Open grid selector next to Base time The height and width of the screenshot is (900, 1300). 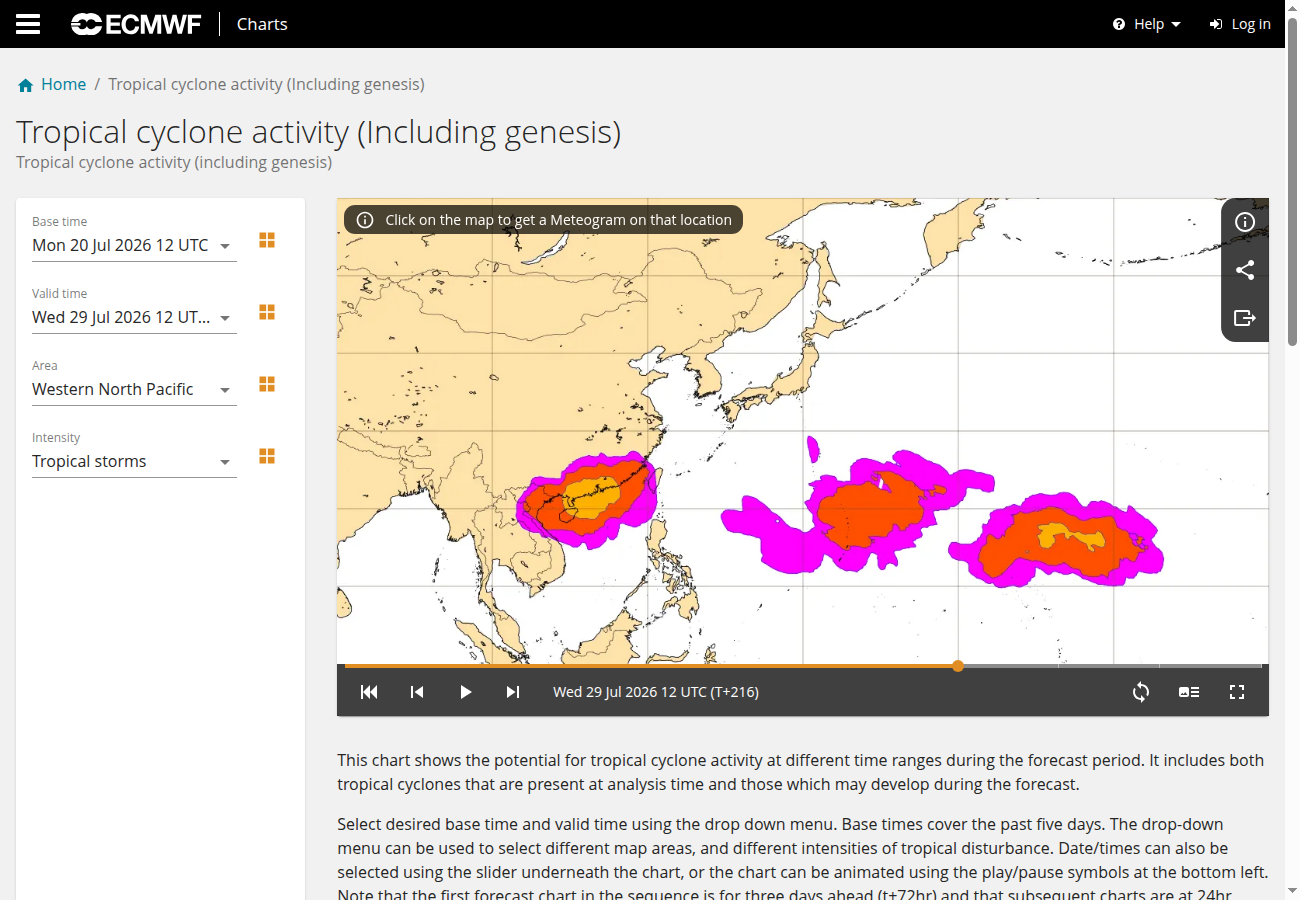(x=267, y=240)
